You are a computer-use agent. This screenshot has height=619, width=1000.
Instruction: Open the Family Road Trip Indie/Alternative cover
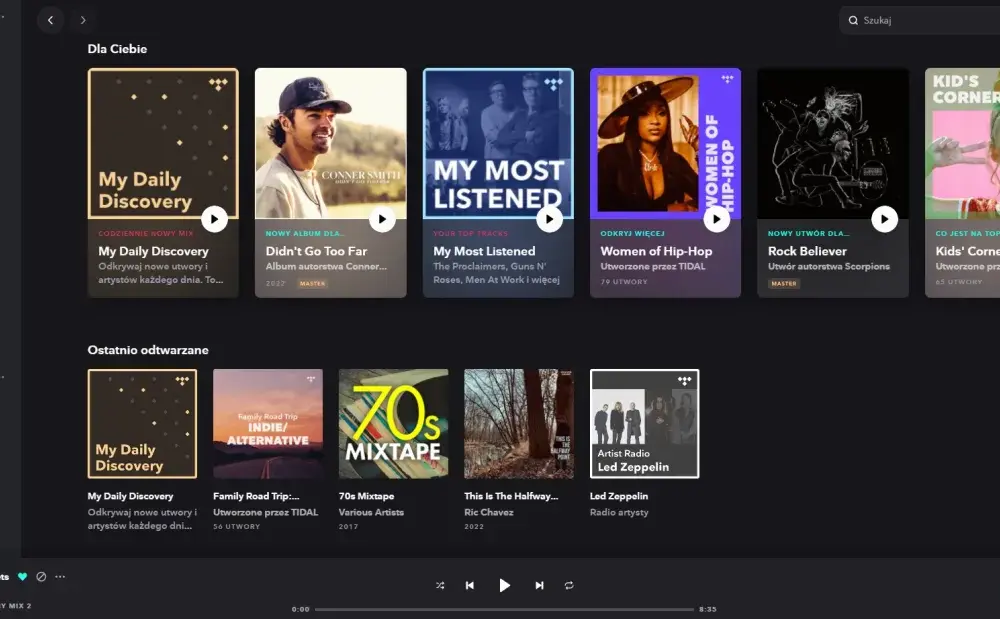pos(268,424)
